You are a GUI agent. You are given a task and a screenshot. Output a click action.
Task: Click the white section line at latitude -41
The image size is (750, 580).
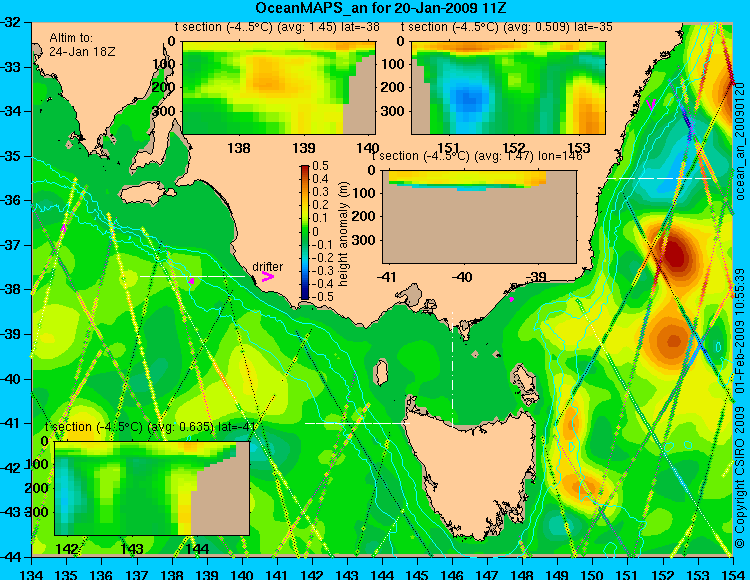tap(357, 423)
